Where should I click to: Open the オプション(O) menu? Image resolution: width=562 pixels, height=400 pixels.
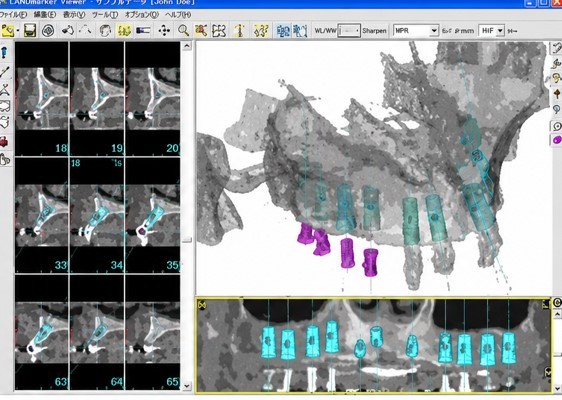tap(142, 15)
